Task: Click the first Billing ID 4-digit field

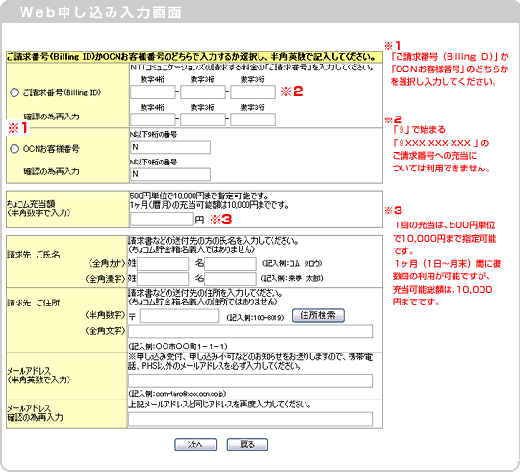Action: click(153, 92)
